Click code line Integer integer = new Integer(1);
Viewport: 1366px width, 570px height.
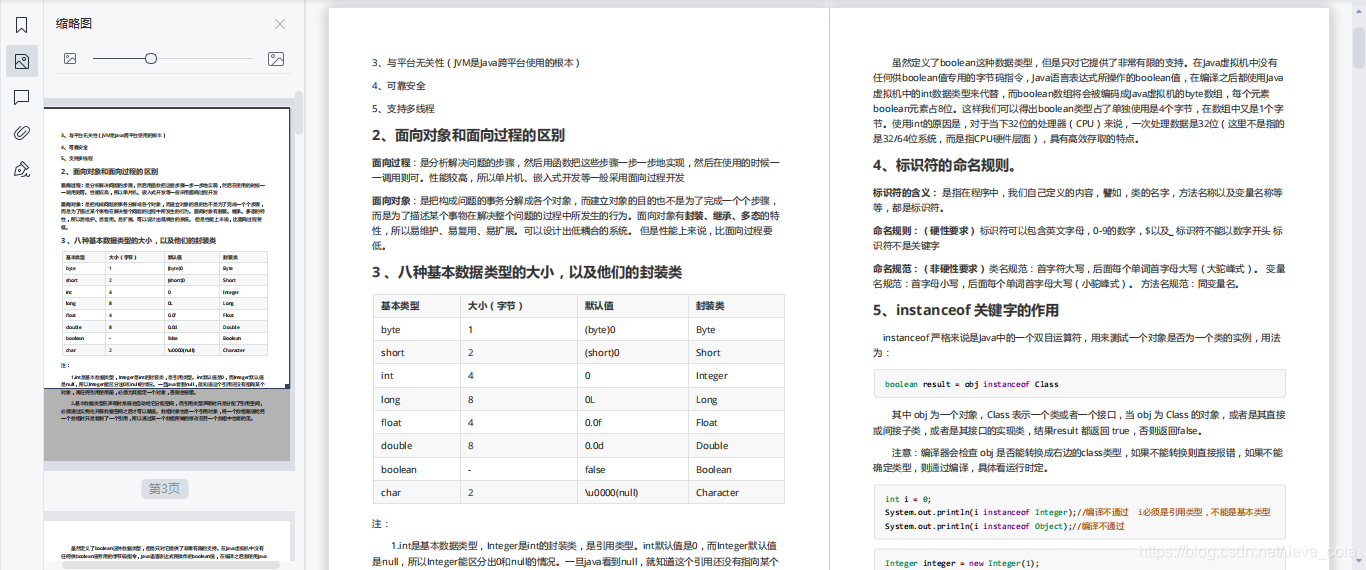coord(962,563)
